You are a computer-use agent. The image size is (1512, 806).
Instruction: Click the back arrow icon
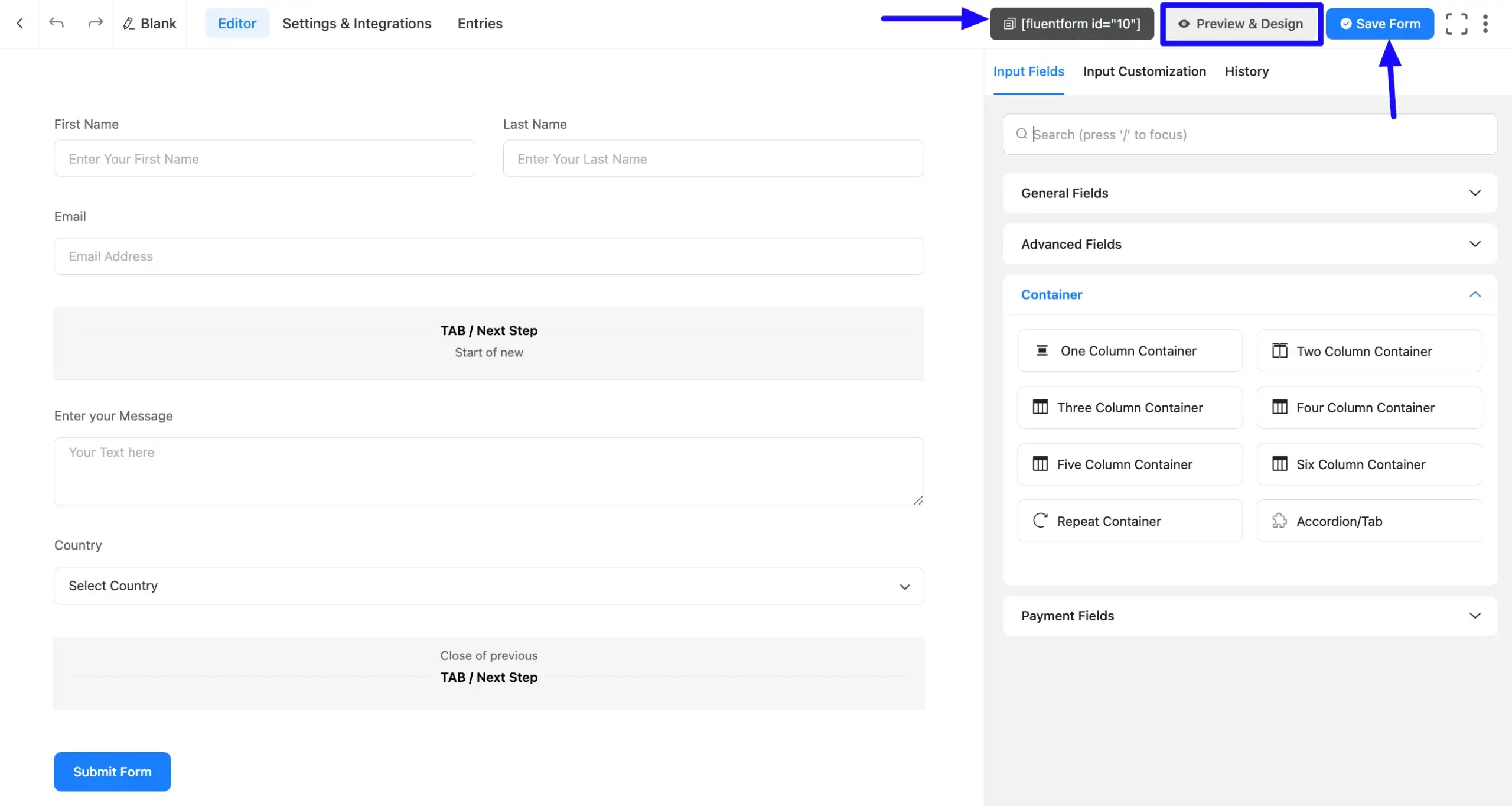click(x=20, y=23)
